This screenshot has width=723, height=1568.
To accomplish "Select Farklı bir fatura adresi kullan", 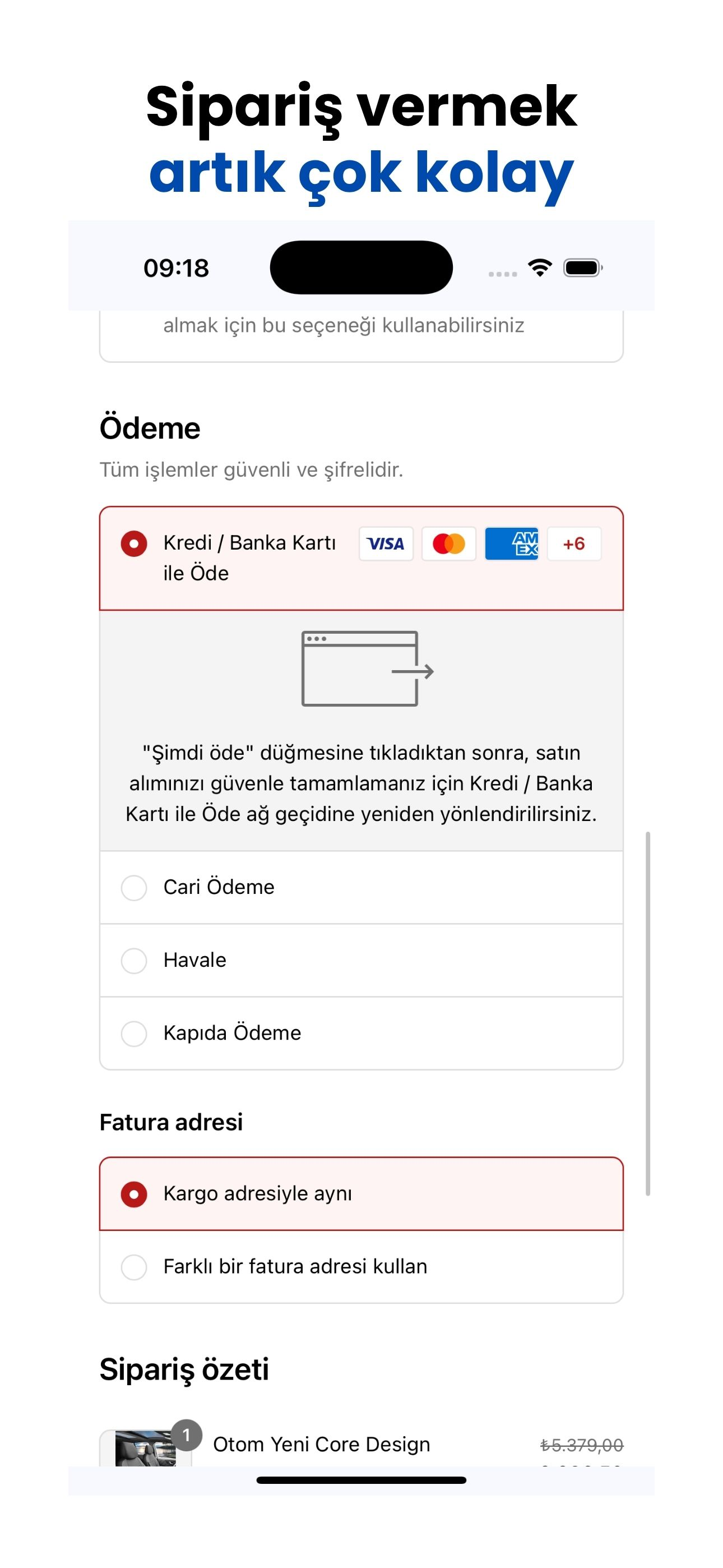I will pos(361,1267).
